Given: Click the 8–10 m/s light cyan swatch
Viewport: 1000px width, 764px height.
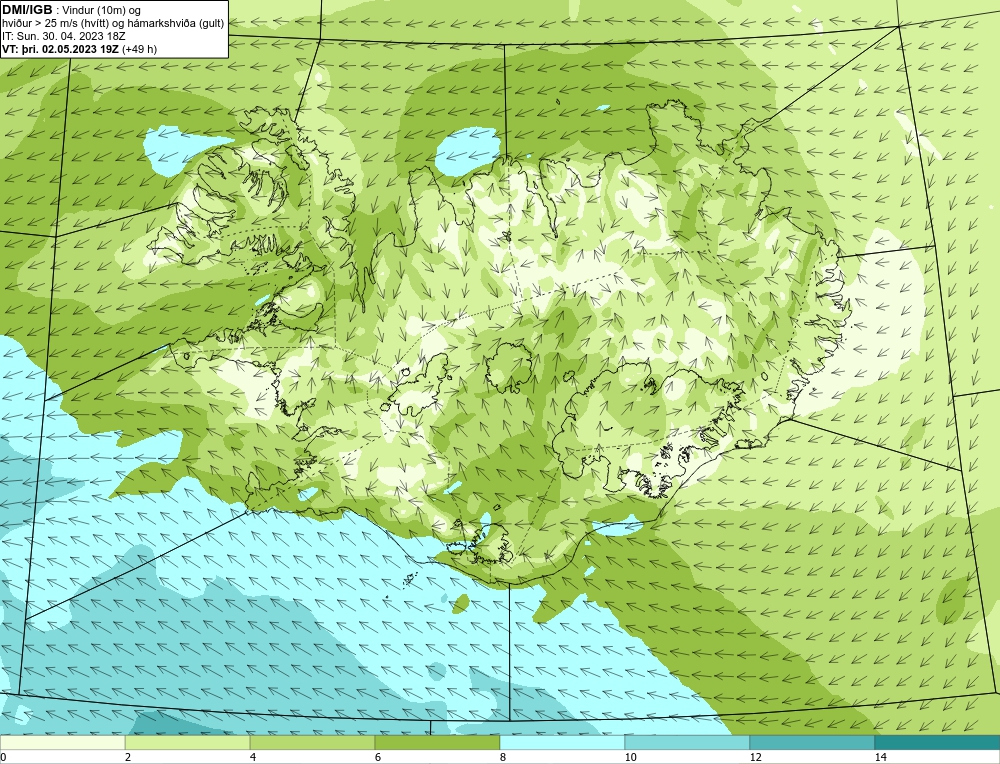Looking at the screenshot, I should coord(562,742).
